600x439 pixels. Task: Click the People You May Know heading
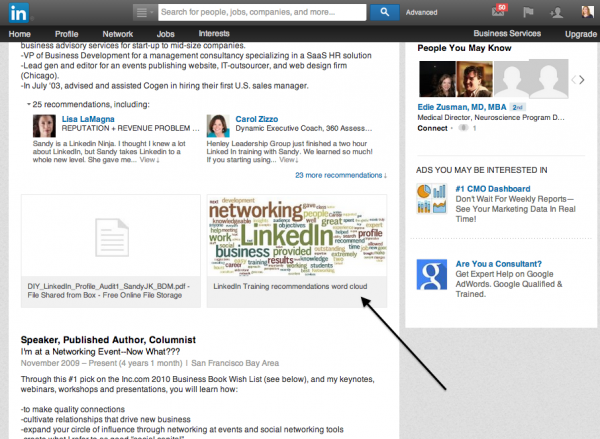pyautogui.click(x=464, y=48)
